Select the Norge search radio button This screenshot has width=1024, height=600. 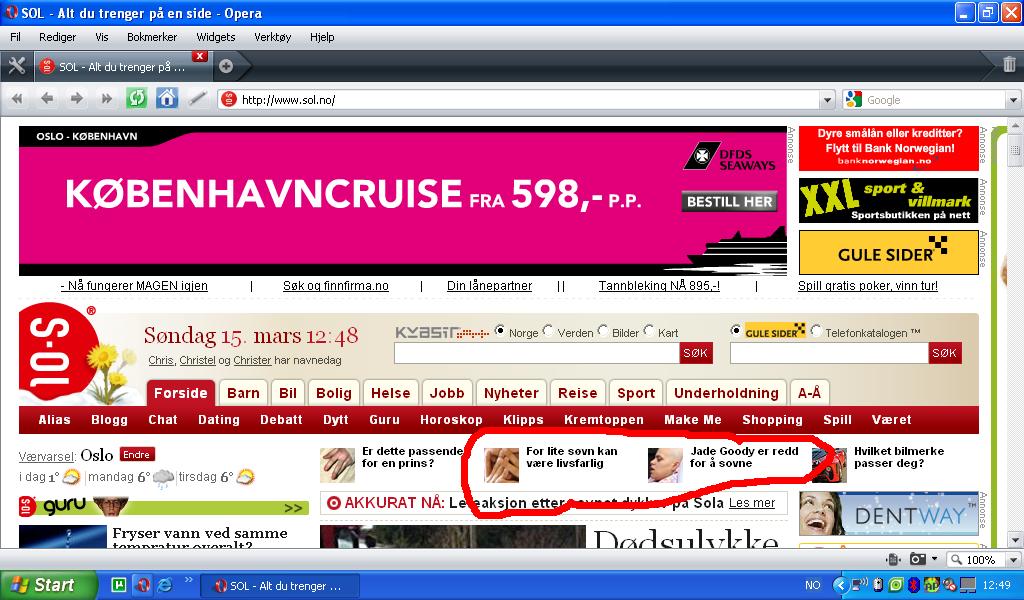(x=500, y=331)
